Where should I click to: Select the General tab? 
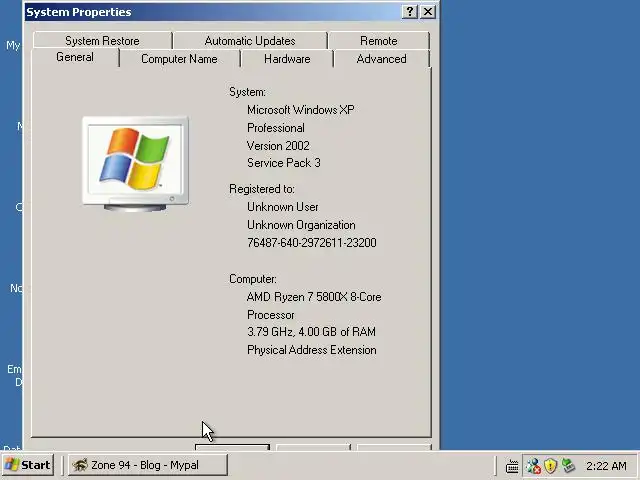(75, 57)
